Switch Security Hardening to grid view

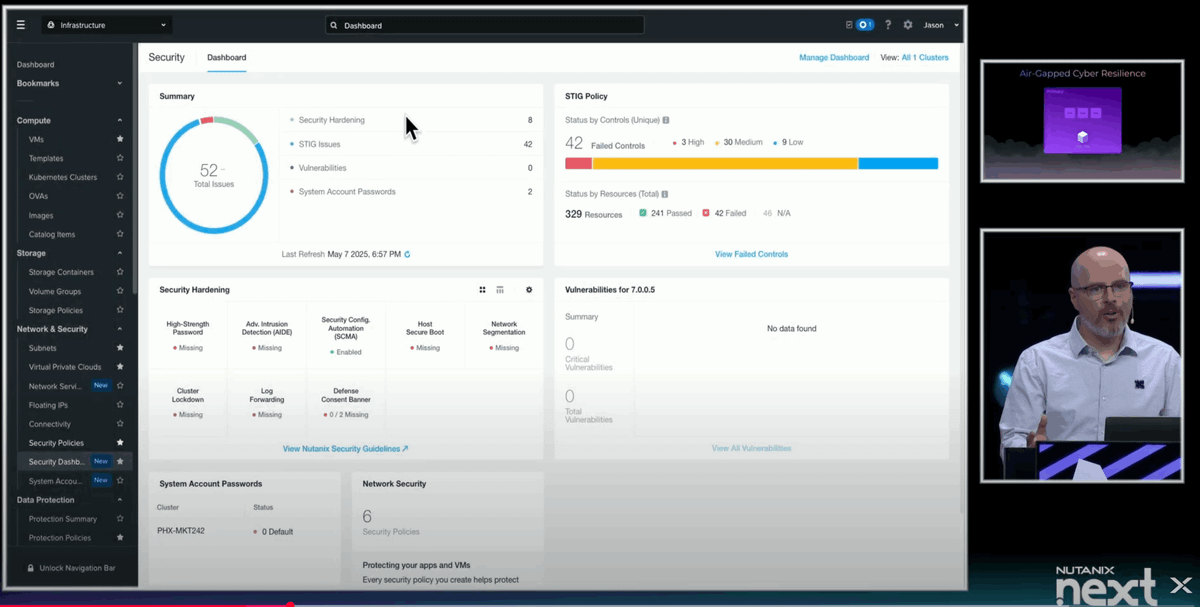482,290
